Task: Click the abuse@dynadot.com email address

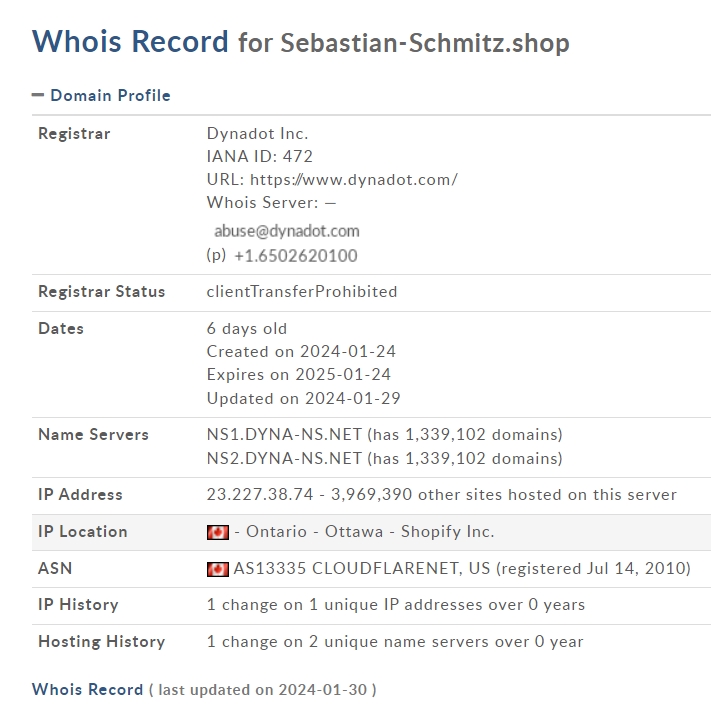Action: click(287, 231)
